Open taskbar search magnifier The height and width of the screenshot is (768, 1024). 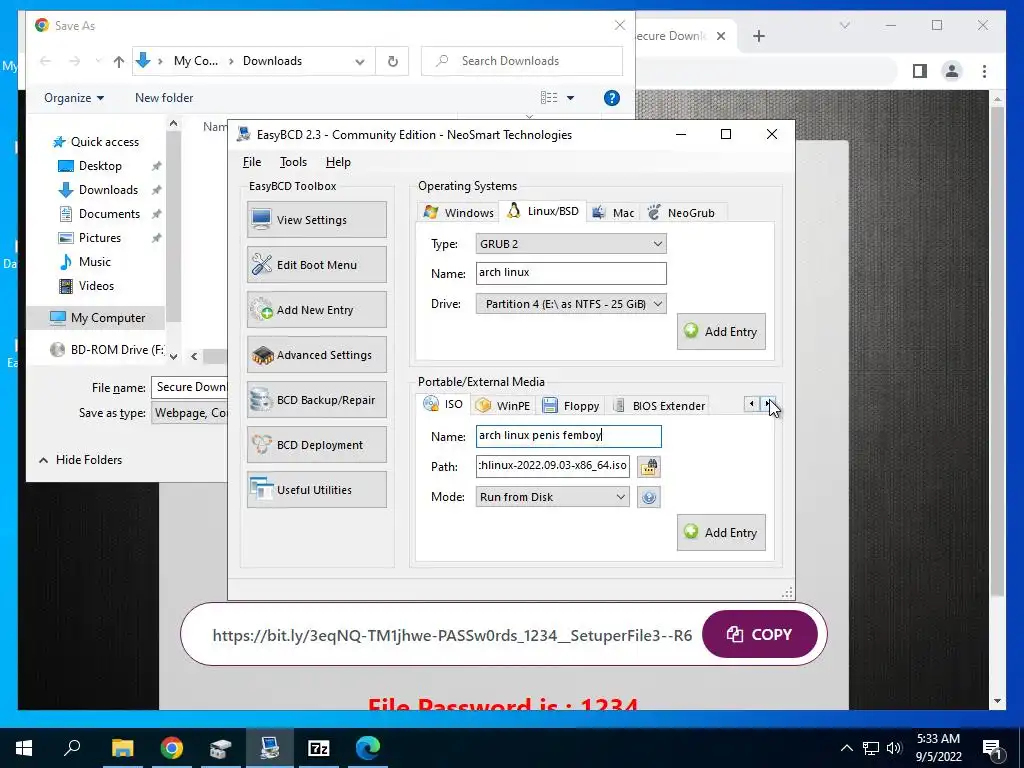point(72,748)
